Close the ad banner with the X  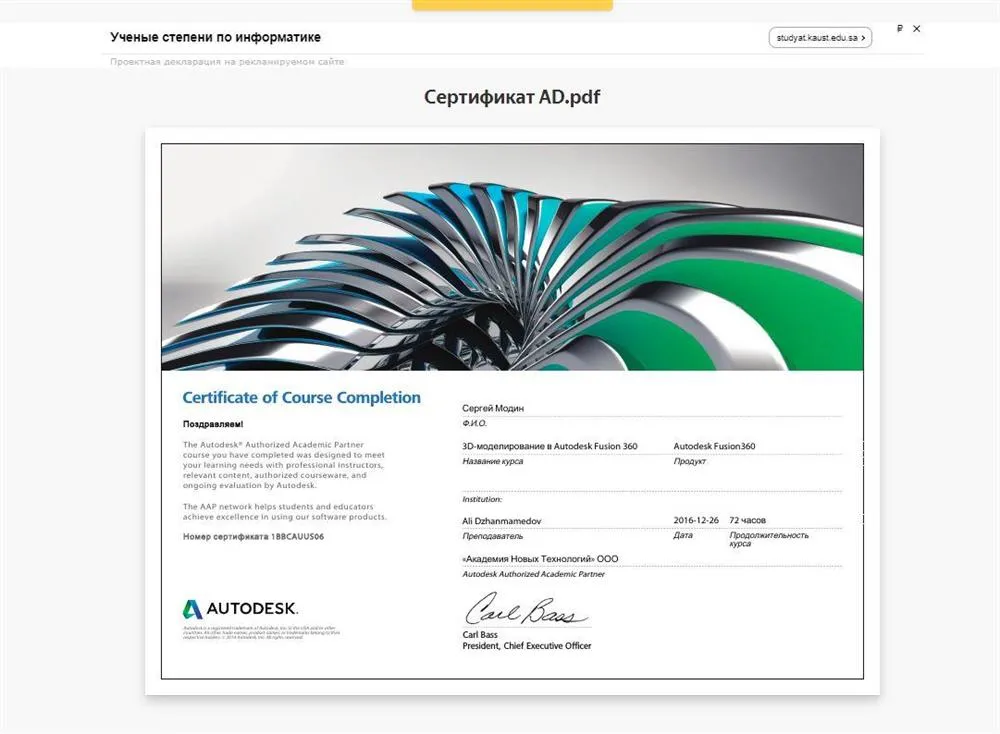[916, 29]
